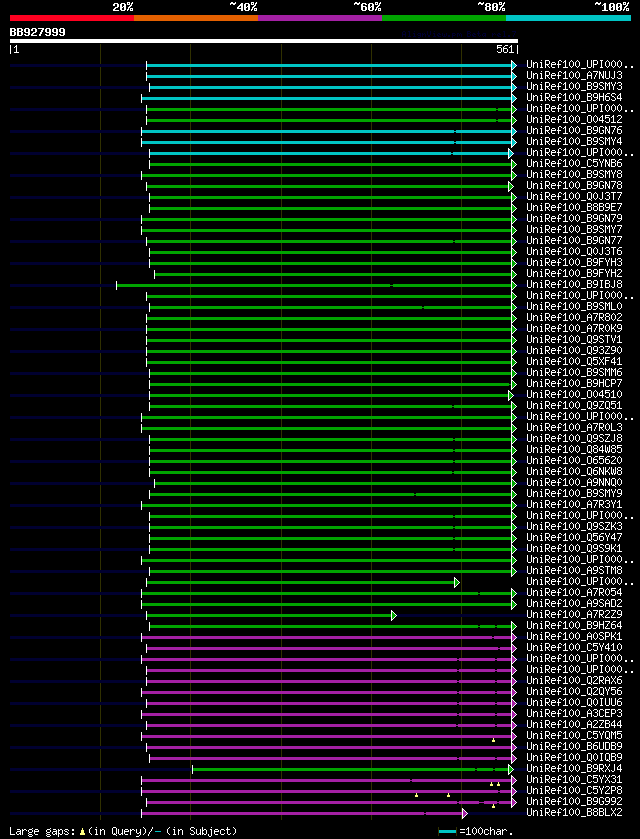
Task: Open hit UniRef100_A7R2Z9
Action: tap(574, 615)
